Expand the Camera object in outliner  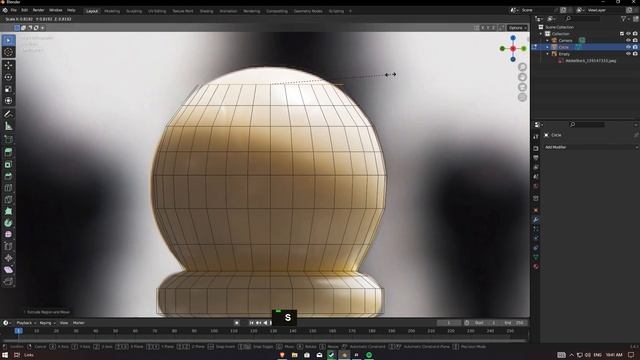tap(548, 40)
